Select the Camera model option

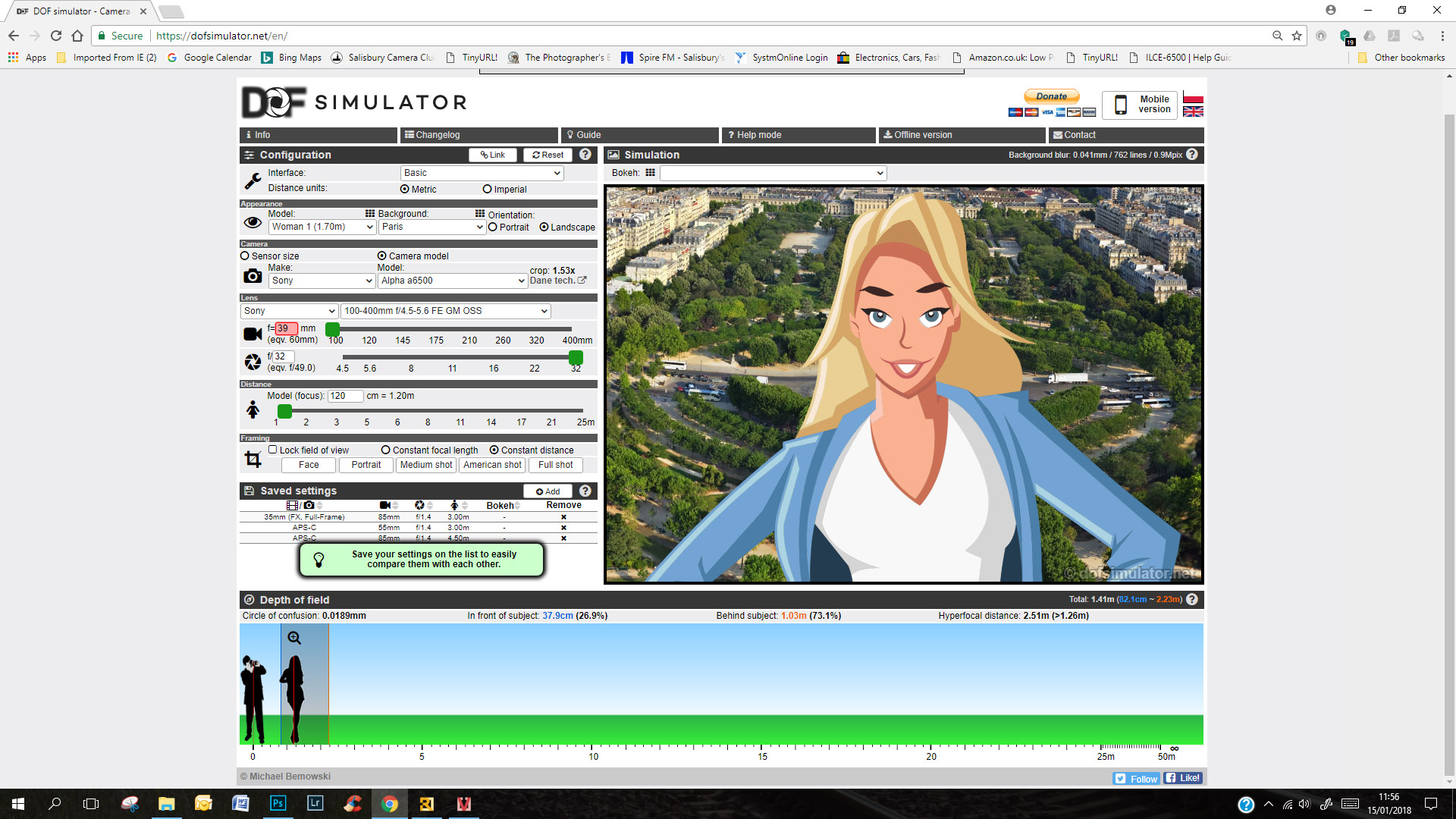pyautogui.click(x=382, y=256)
